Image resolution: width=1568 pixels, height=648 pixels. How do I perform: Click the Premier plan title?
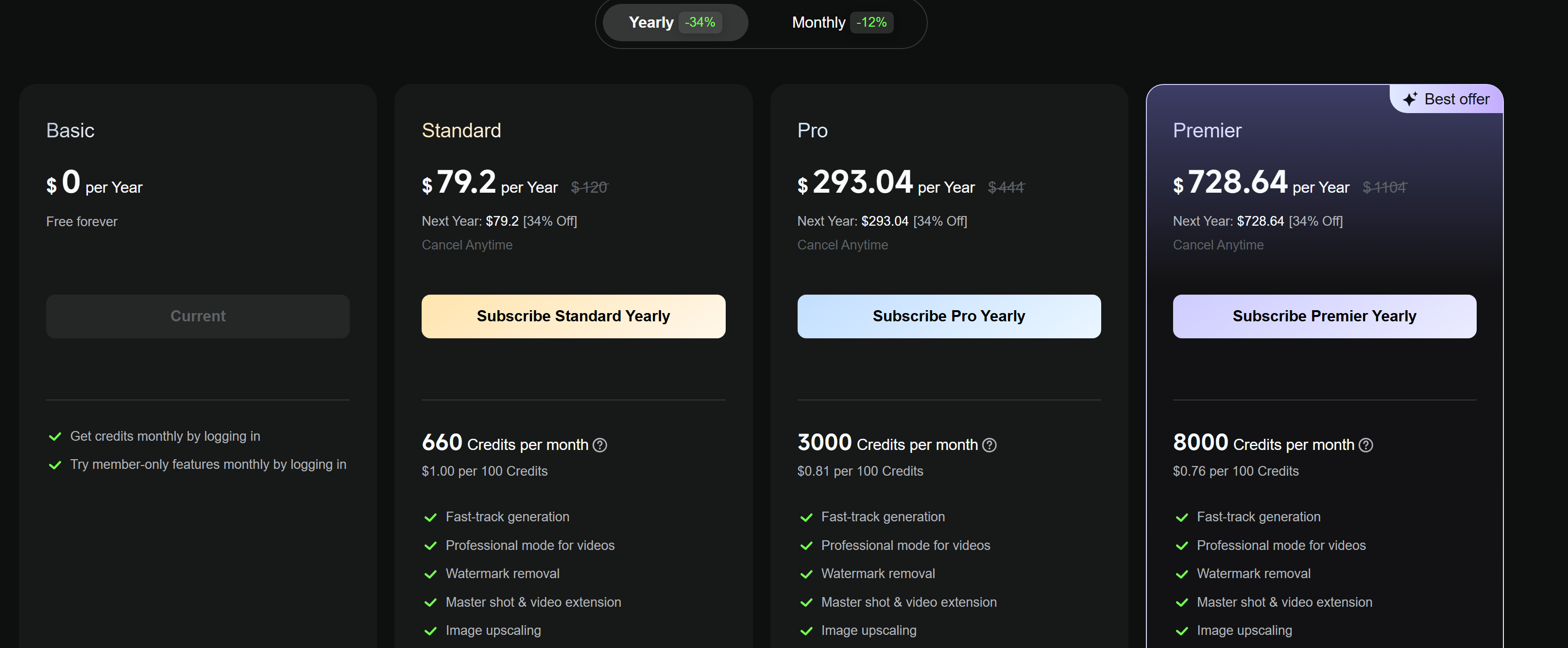click(x=1207, y=131)
